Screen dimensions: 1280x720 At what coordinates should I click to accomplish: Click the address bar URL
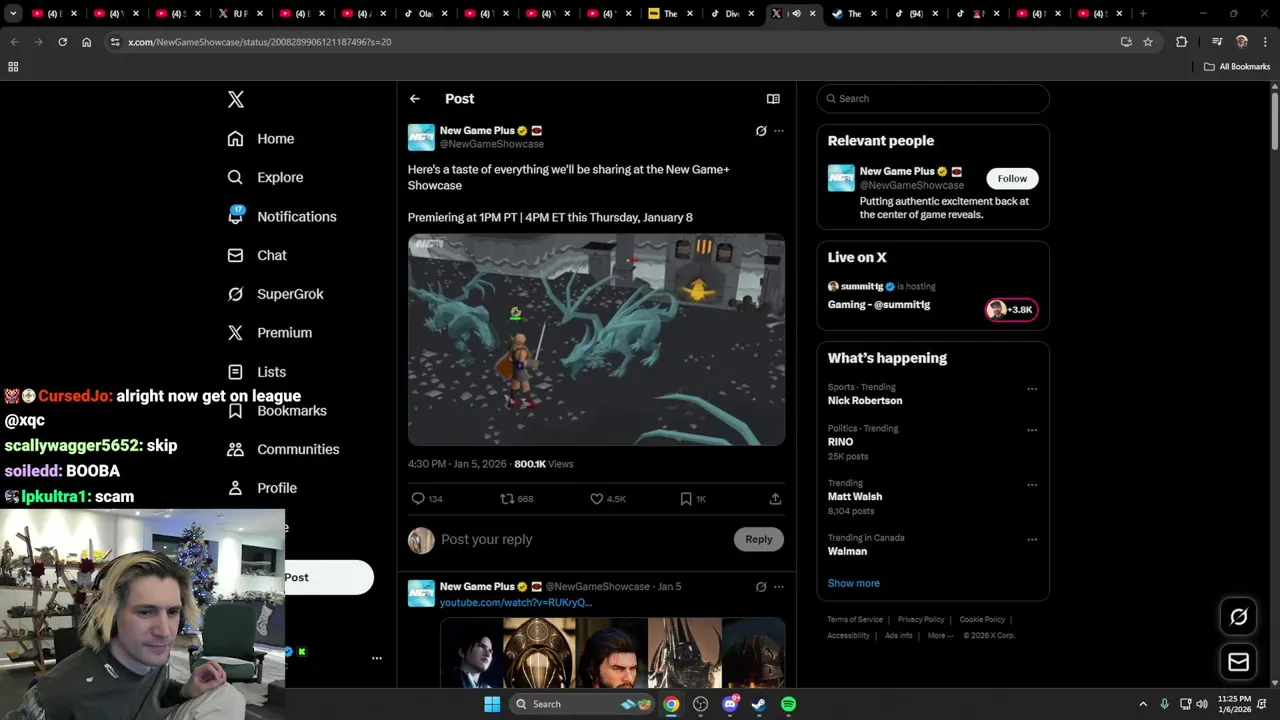tap(260, 42)
